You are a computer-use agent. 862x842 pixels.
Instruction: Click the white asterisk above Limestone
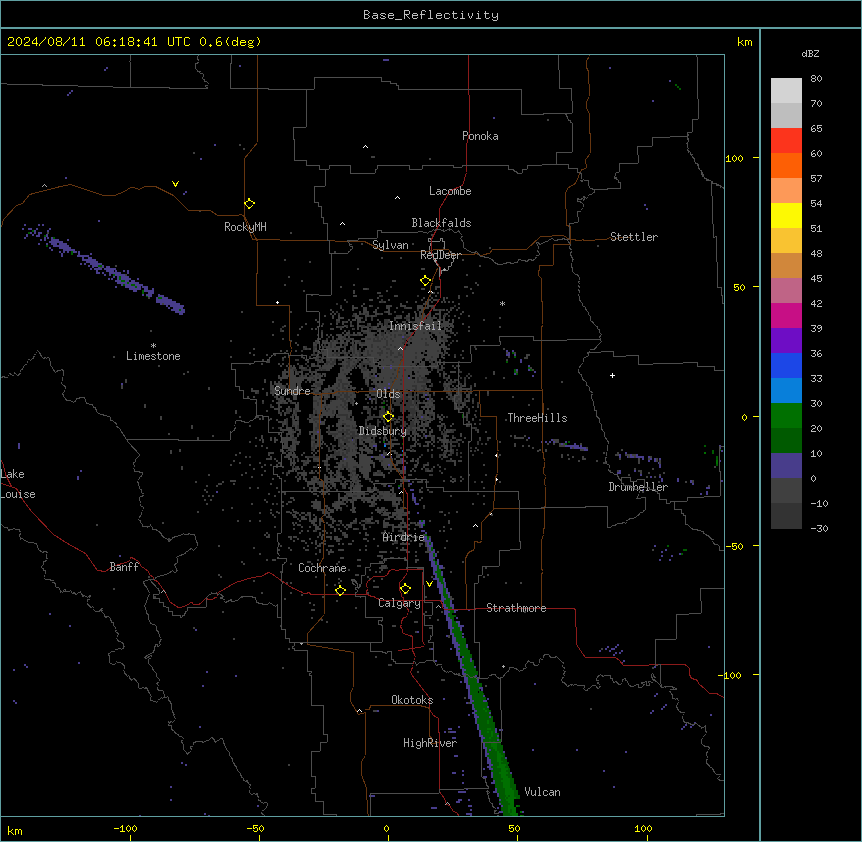[x=153, y=346]
